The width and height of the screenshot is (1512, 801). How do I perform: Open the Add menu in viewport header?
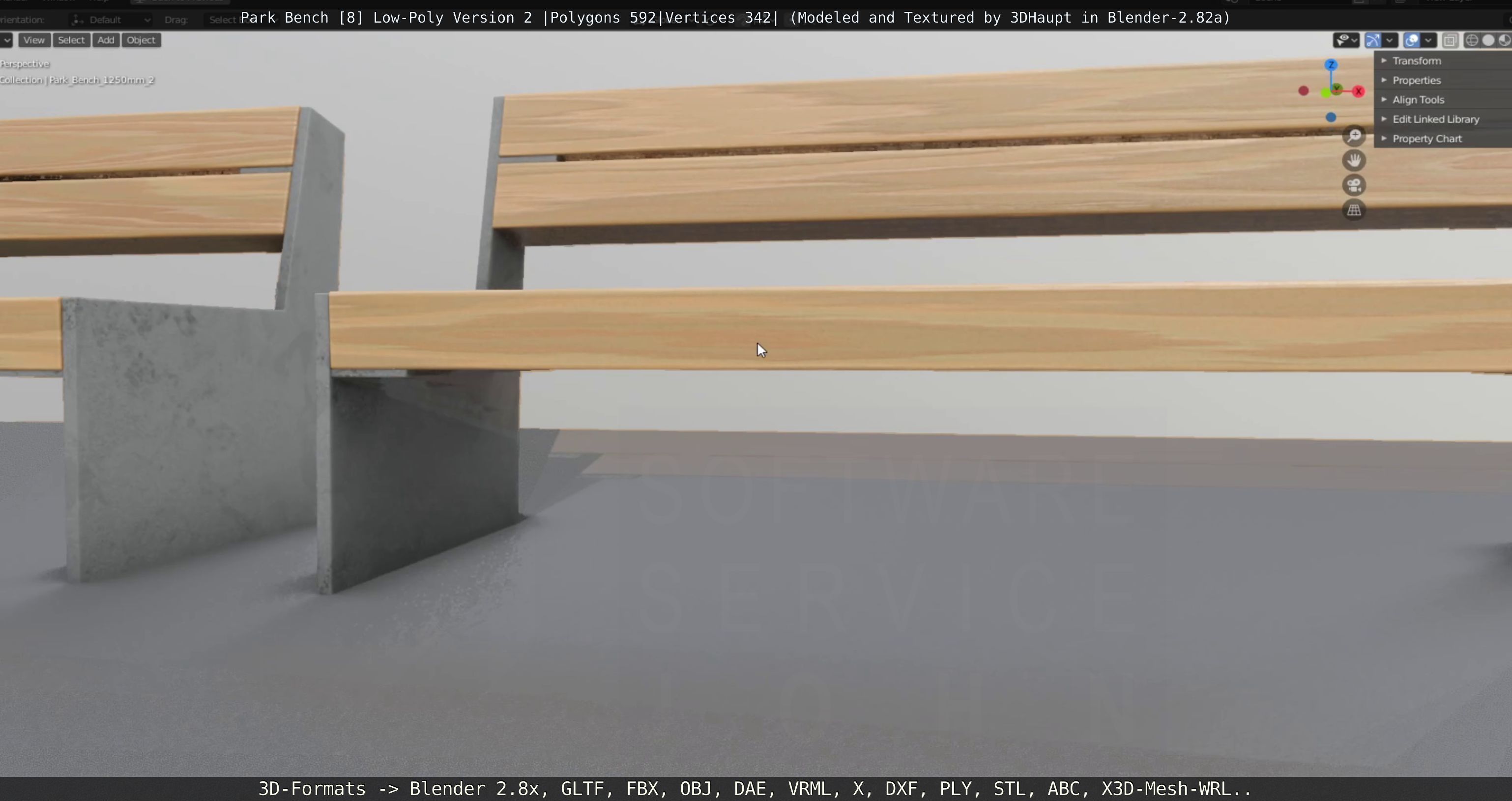pyautogui.click(x=106, y=40)
